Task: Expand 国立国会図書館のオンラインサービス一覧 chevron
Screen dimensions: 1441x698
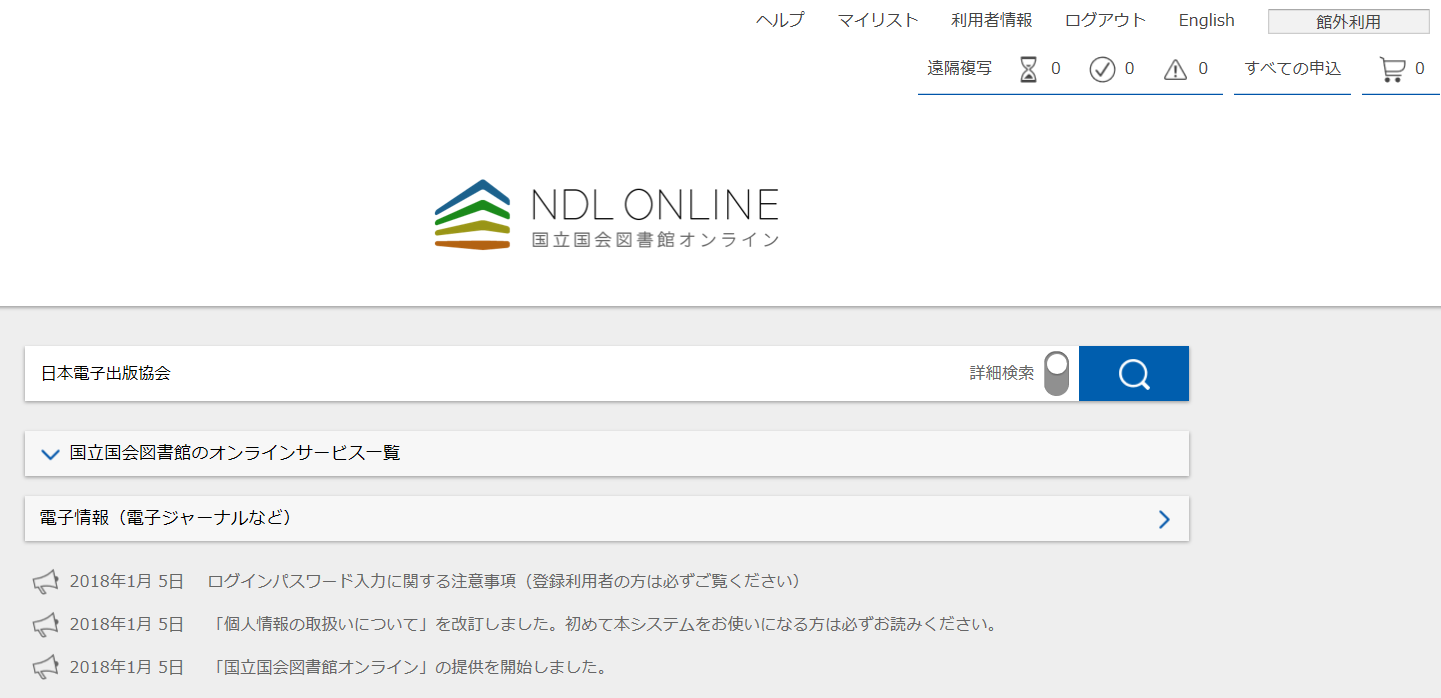Action: point(51,454)
